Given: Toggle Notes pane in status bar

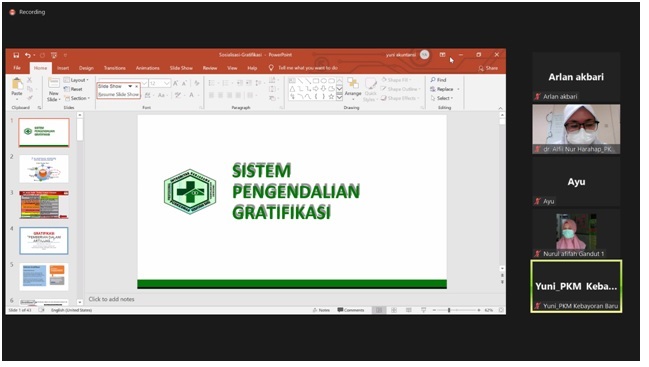Looking at the screenshot, I should pos(322,310).
